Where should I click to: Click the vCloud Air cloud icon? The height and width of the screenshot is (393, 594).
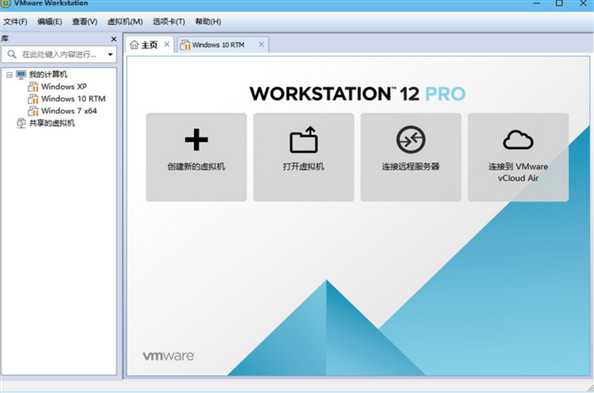[518, 139]
